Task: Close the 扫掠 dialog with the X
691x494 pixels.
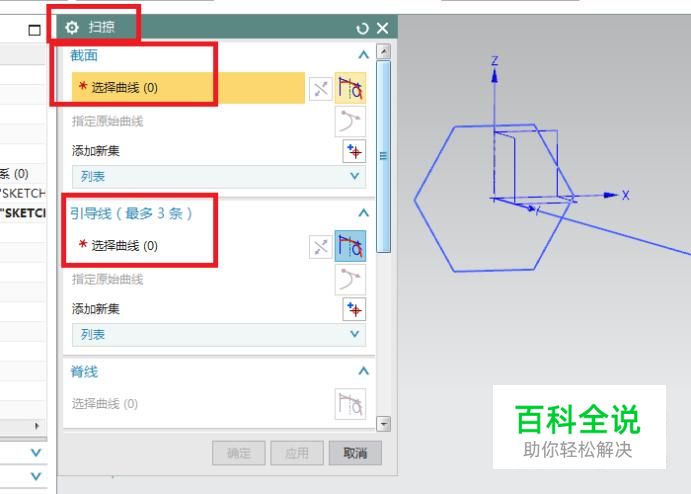Action: [x=383, y=28]
